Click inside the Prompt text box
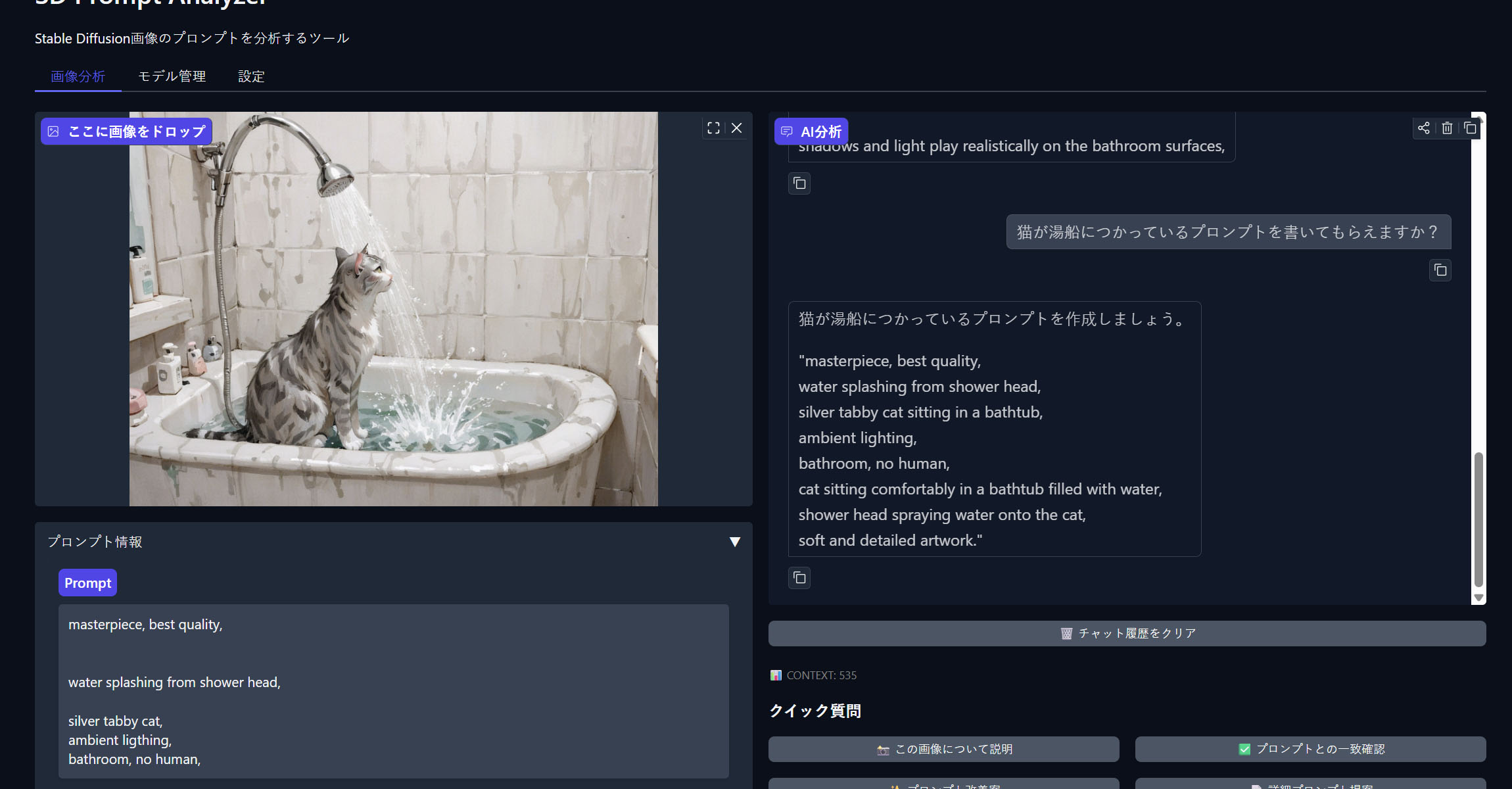Viewport: 1512px width, 789px height. coord(393,690)
